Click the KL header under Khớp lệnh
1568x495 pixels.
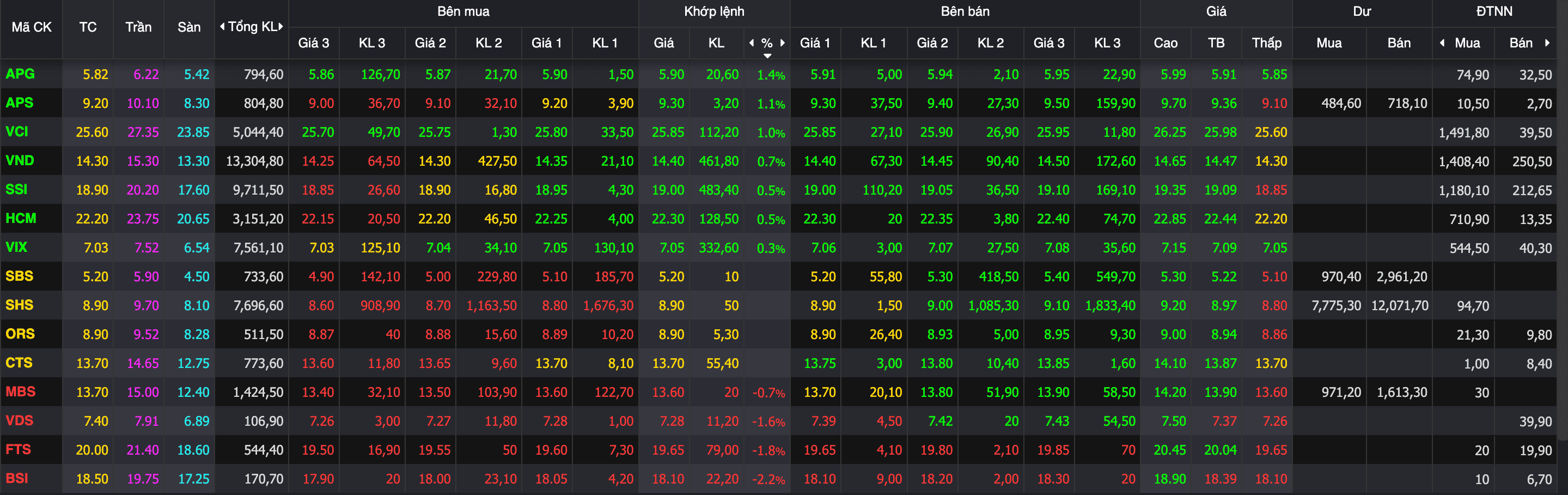coord(716,43)
